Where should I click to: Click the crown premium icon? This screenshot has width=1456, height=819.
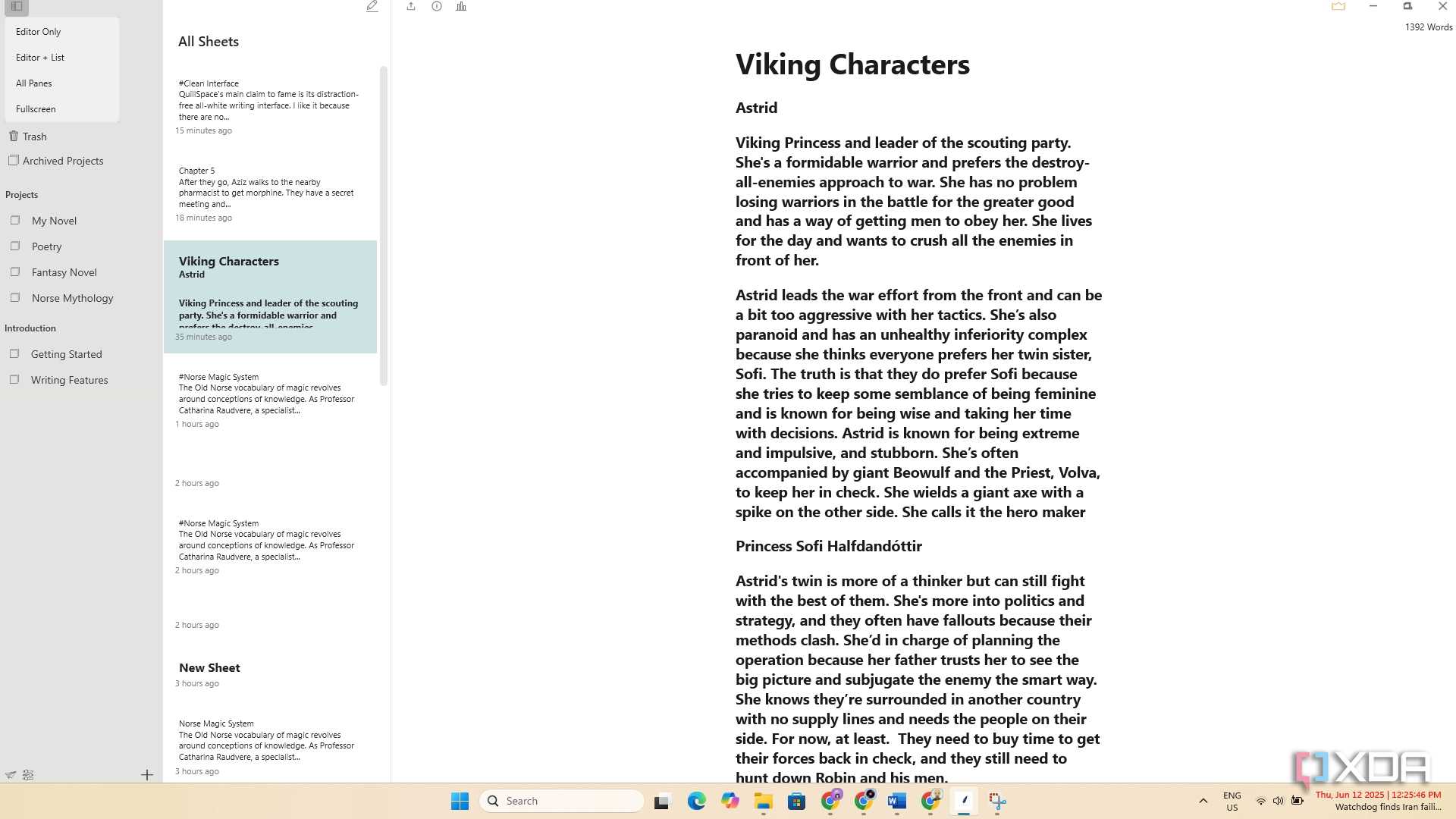(x=1338, y=6)
